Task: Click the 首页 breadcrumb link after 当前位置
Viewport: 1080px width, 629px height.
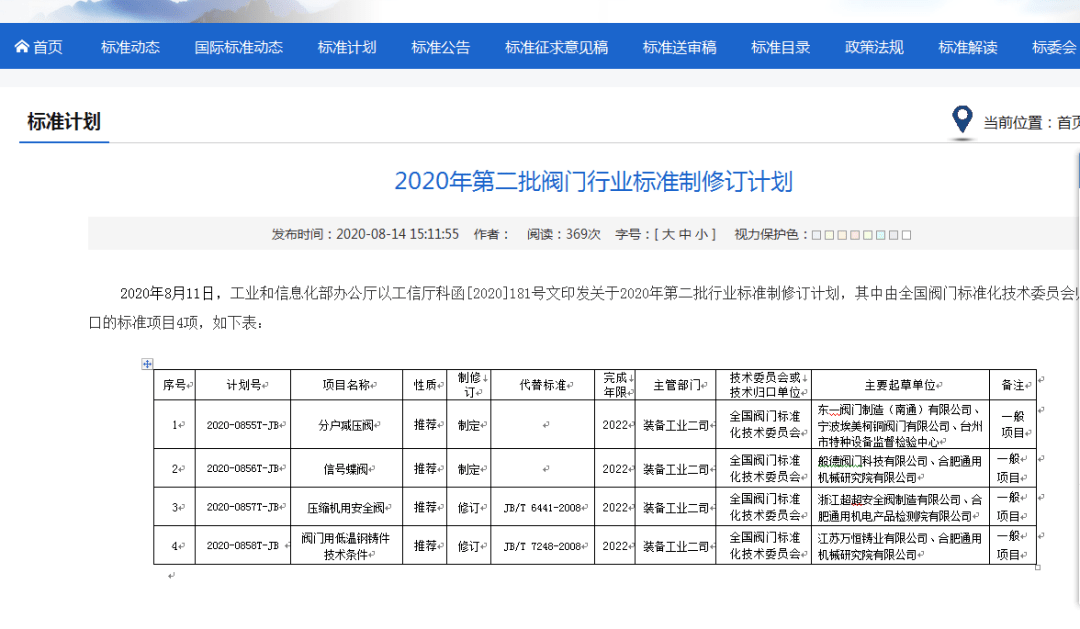Action: point(1068,123)
